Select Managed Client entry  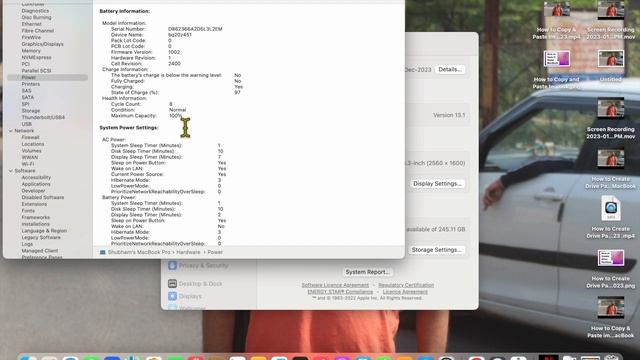(x=40, y=251)
